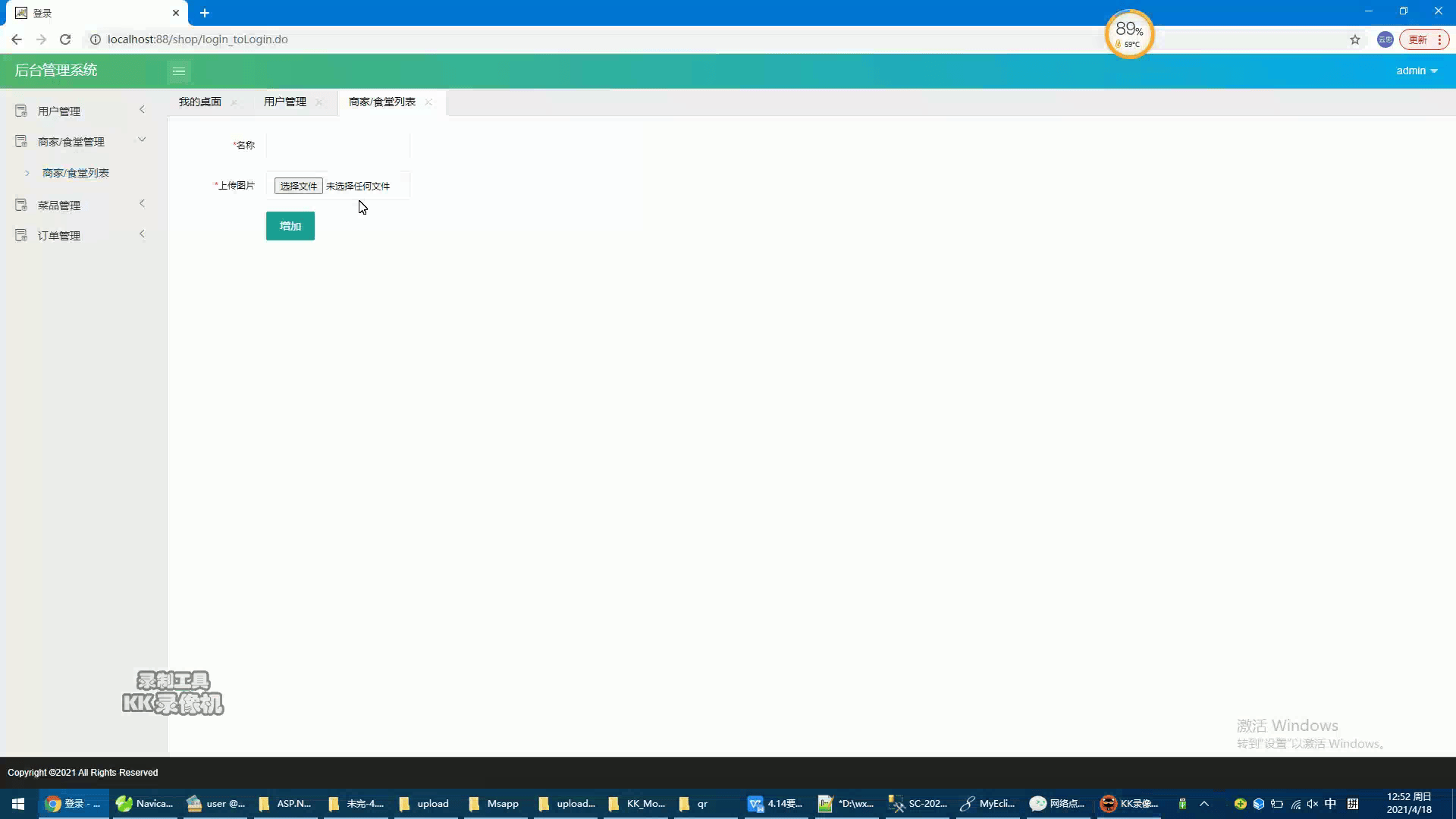Open the upload... folder in taskbar
1456x819 pixels.
tap(566, 804)
